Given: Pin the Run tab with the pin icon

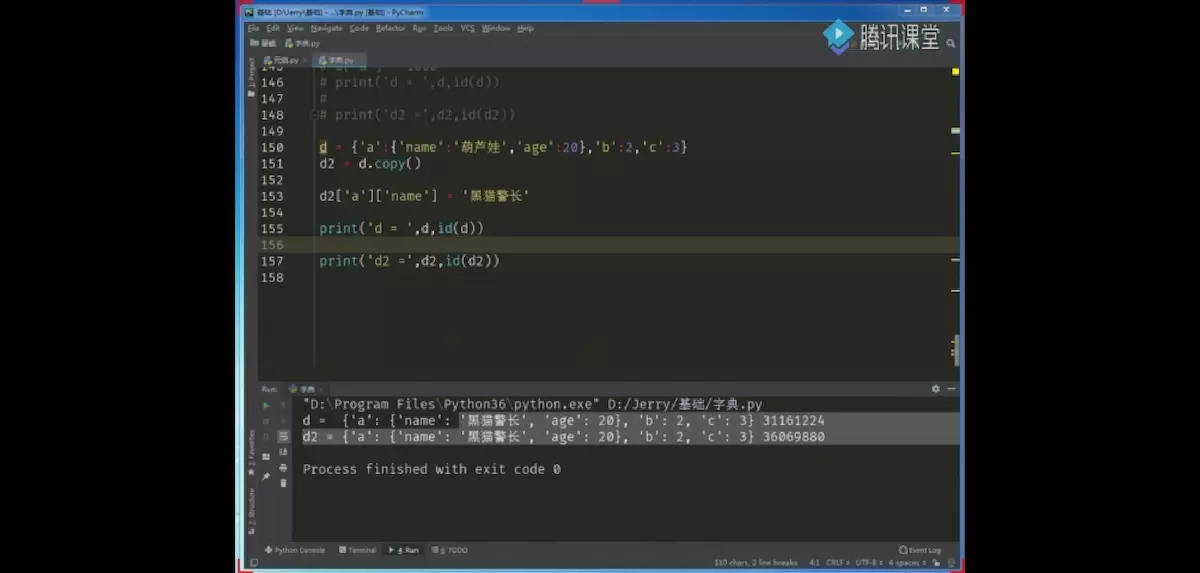Looking at the screenshot, I should 266,477.
